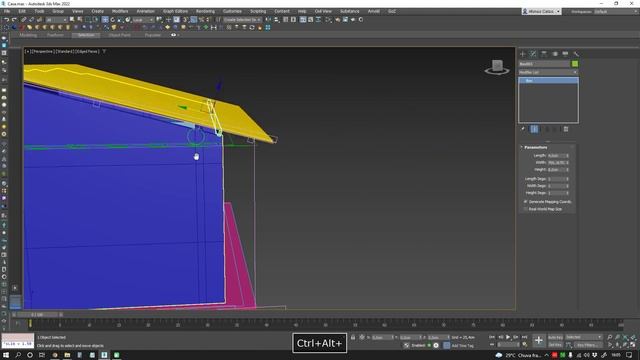The width and height of the screenshot is (640, 360).
Task: Open the Utilities tab in command panel
Action: pos(576,54)
